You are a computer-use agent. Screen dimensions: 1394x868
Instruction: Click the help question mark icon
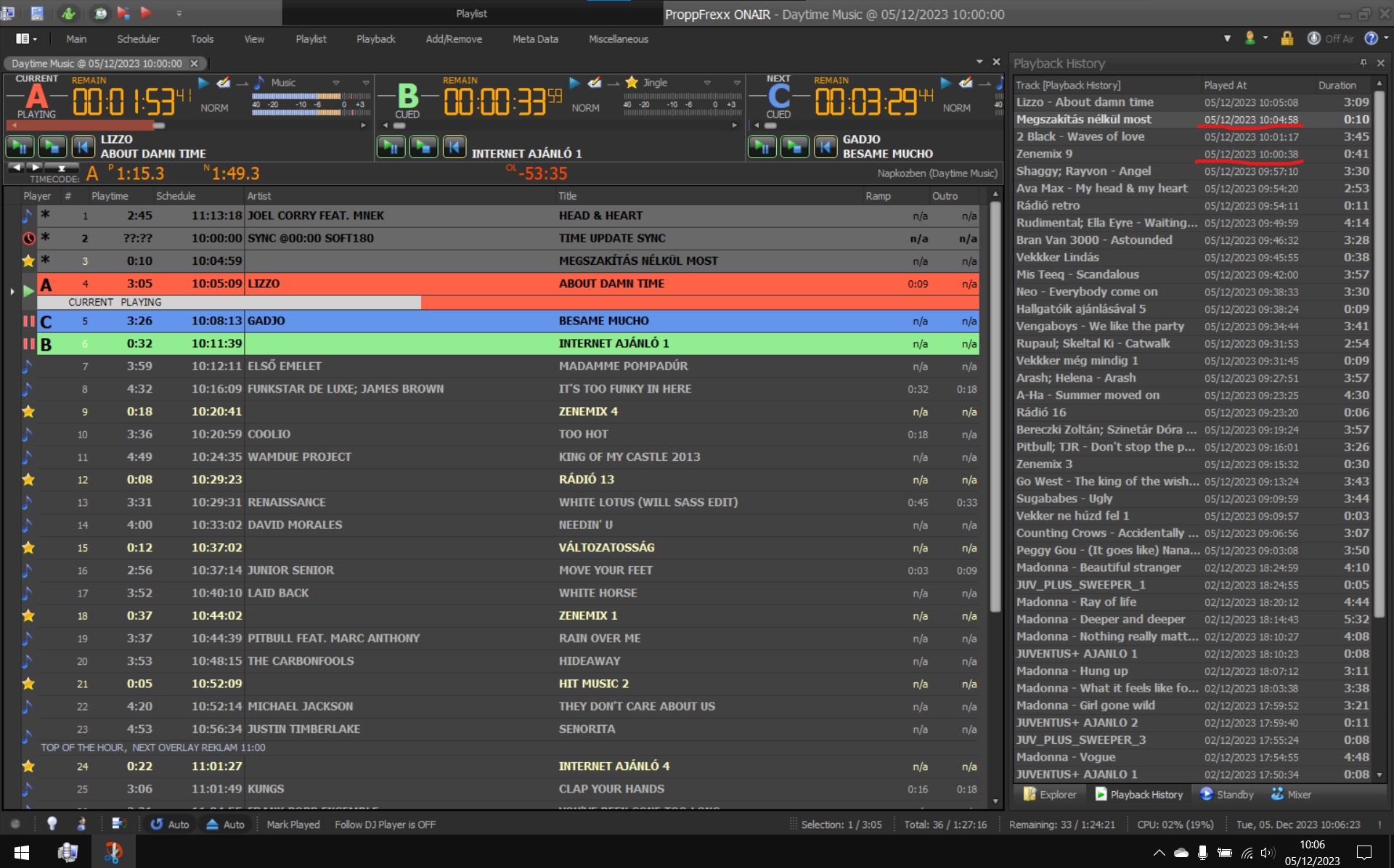point(1371,38)
